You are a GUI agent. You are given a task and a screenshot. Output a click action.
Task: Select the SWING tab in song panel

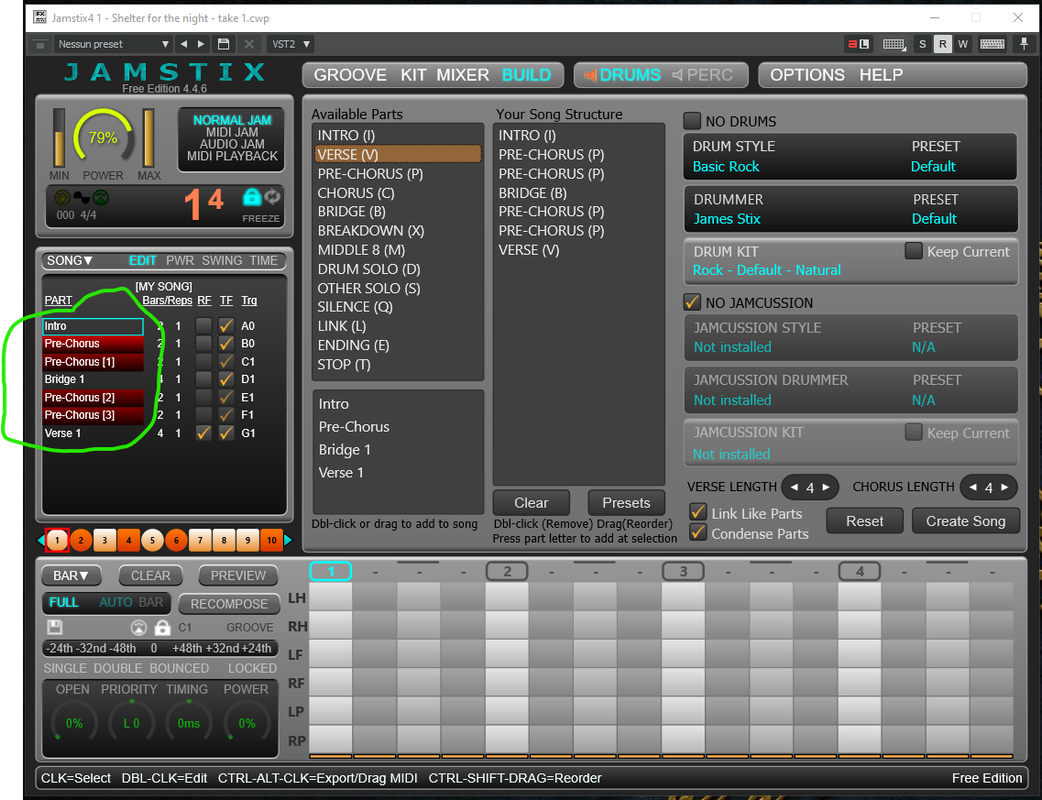pyautogui.click(x=222, y=260)
